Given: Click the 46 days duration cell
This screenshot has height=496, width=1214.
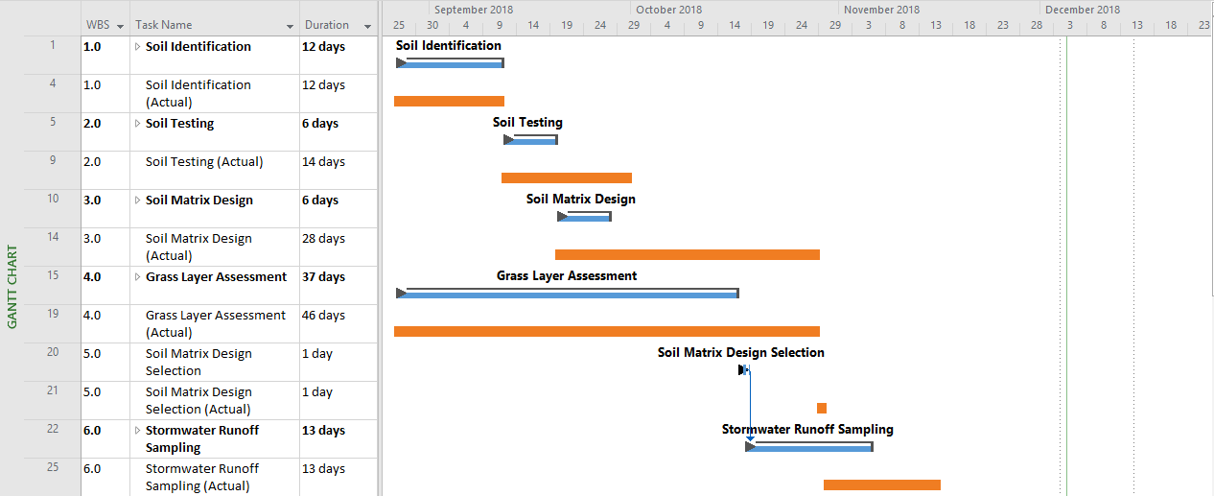Looking at the screenshot, I should click(x=337, y=316).
